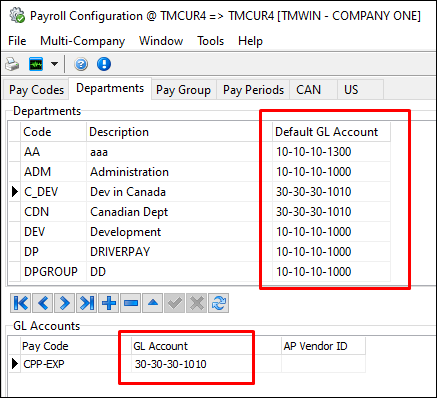This screenshot has width=437, height=398.
Task: Click the blue exclamation info icon
Action: click(x=104, y=64)
